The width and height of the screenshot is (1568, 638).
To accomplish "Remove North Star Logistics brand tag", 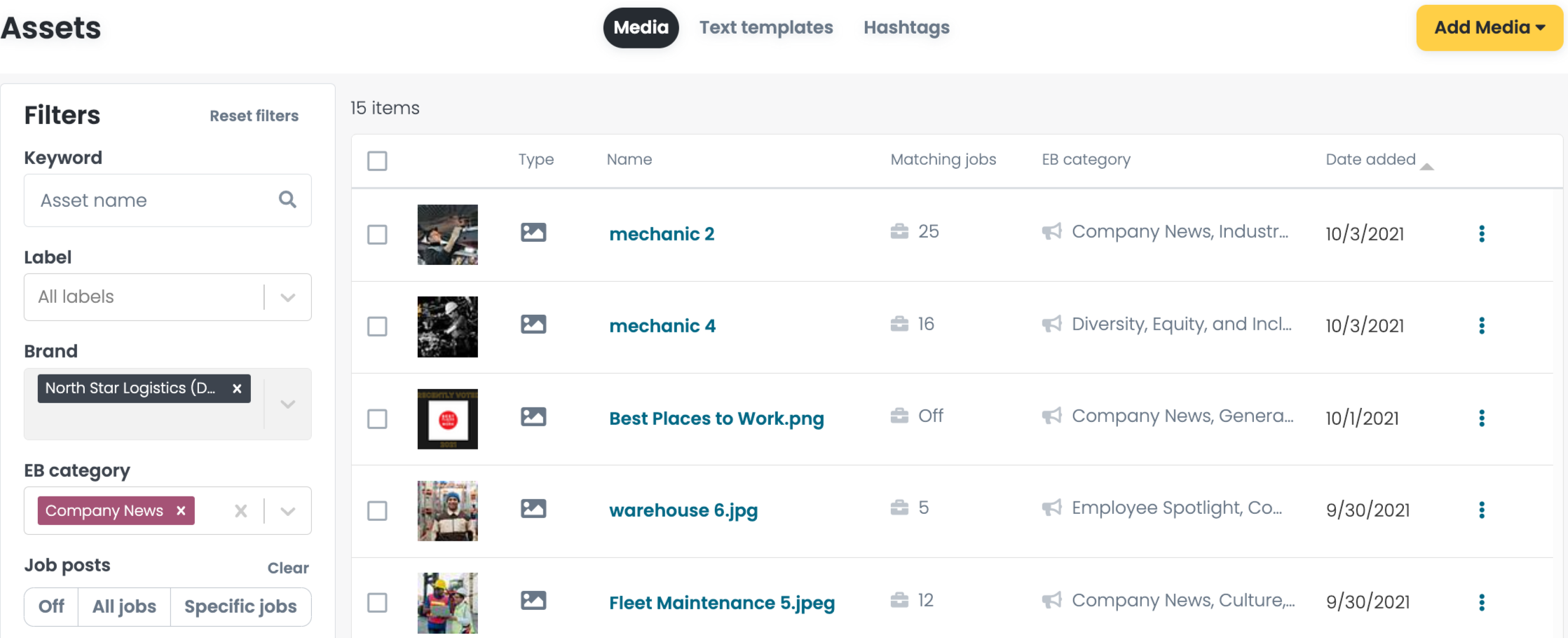I will coord(237,388).
